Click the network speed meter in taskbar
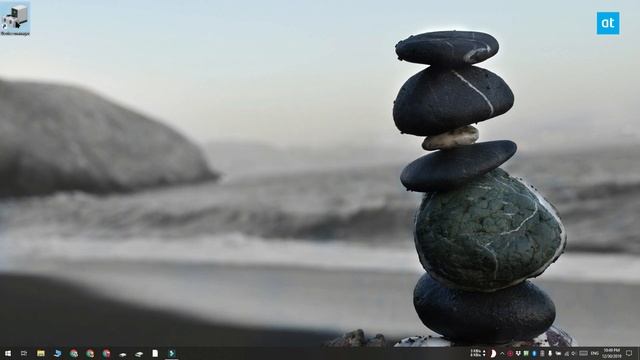 click(478, 353)
